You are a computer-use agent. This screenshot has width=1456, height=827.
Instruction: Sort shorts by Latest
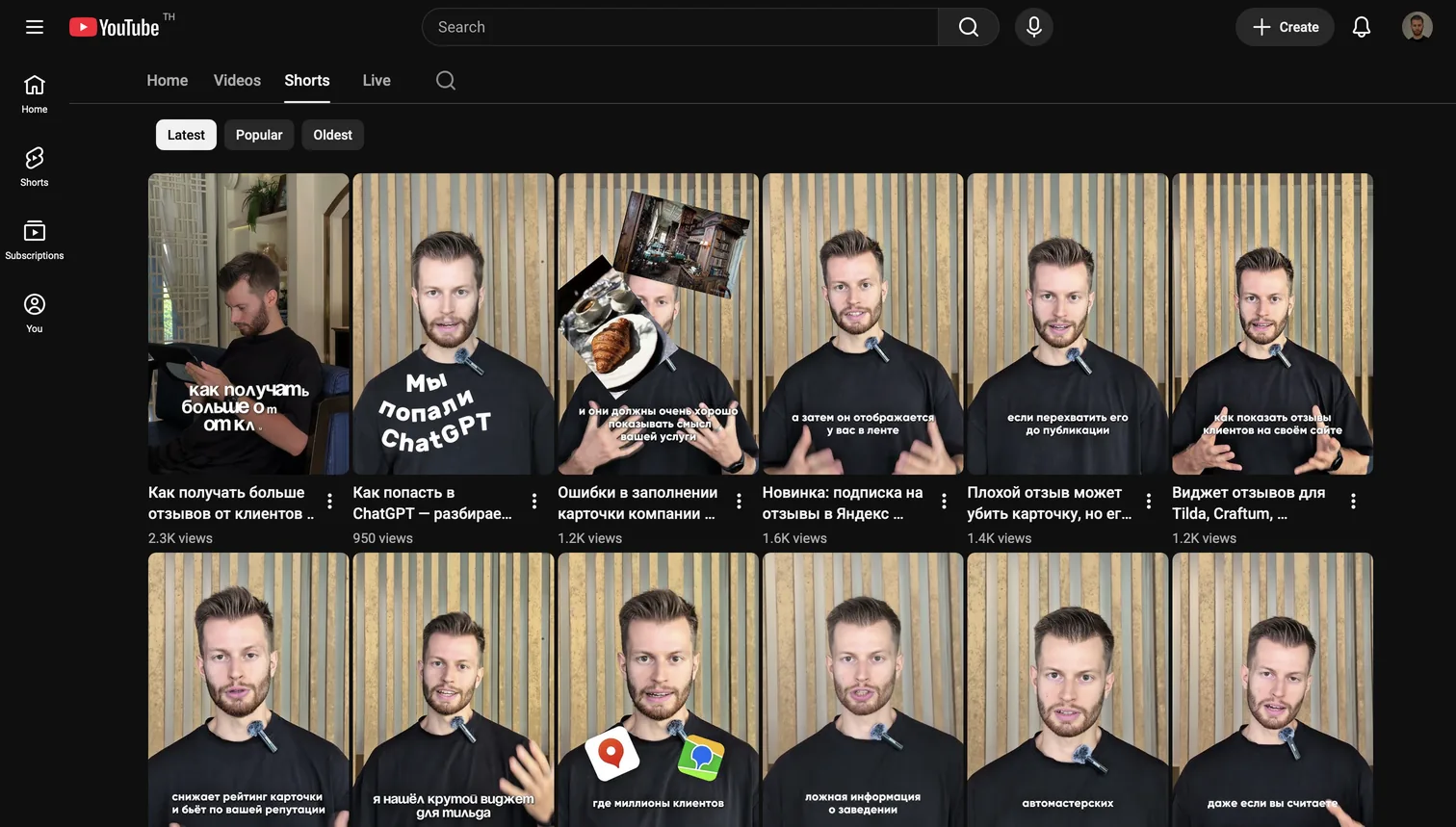[x=186, y=135]
